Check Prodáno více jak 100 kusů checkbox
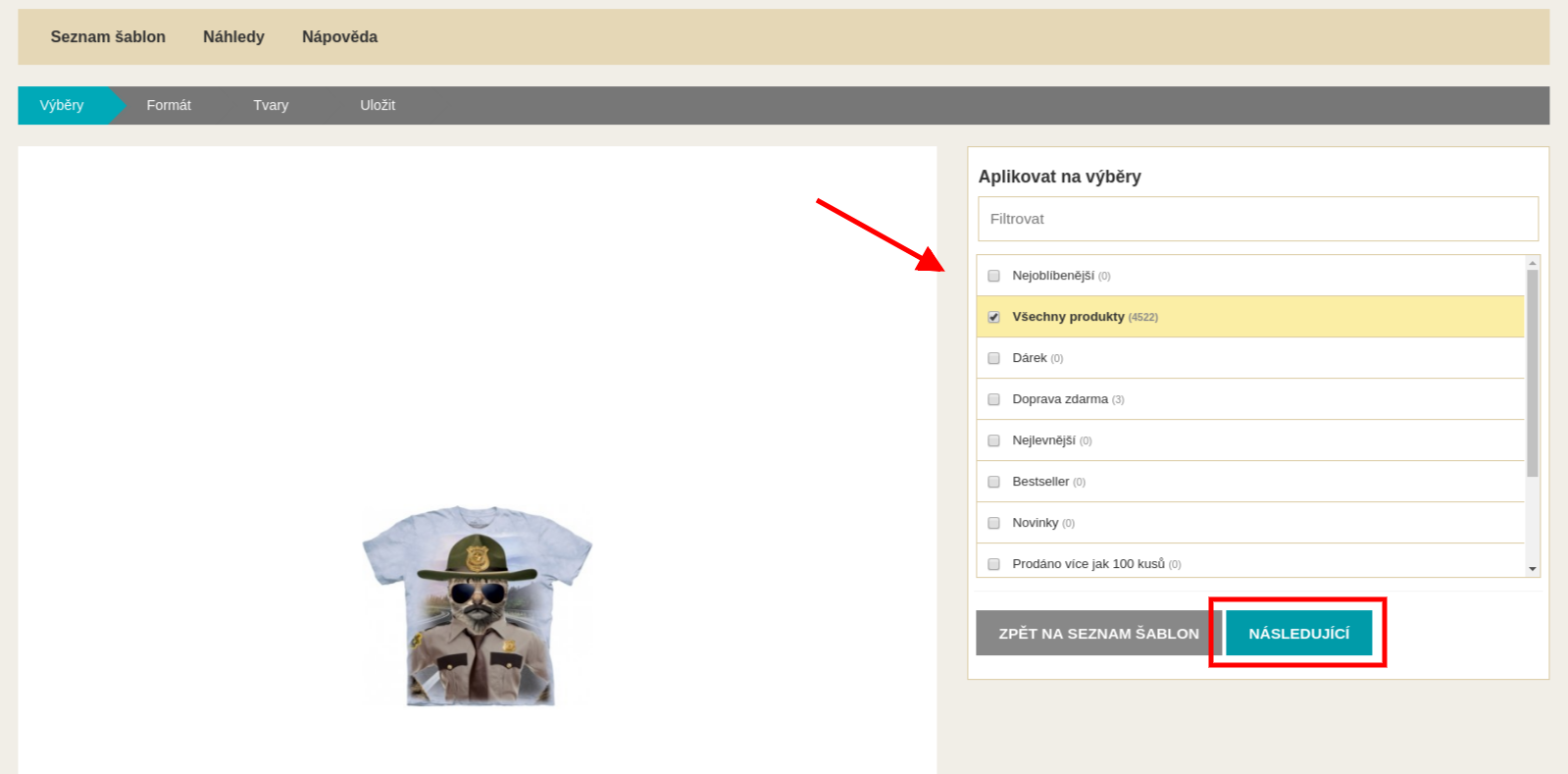 pyautogui.click(x=993, y=564)
